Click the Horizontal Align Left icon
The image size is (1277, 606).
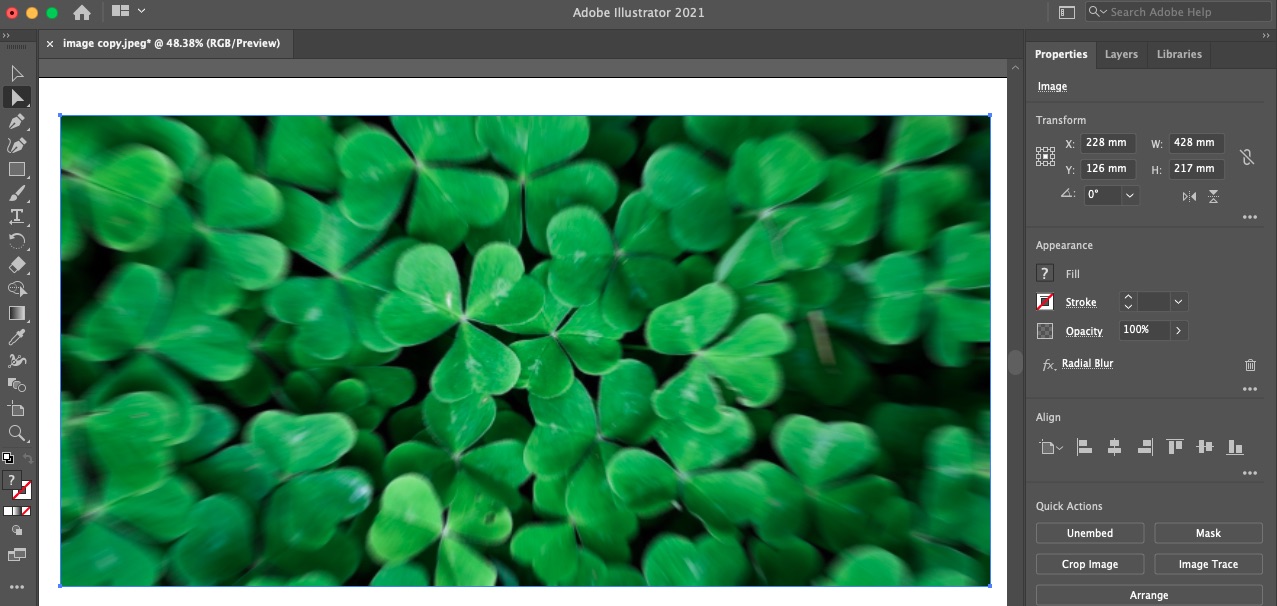pyautogui.click(x=1084, y=447)
